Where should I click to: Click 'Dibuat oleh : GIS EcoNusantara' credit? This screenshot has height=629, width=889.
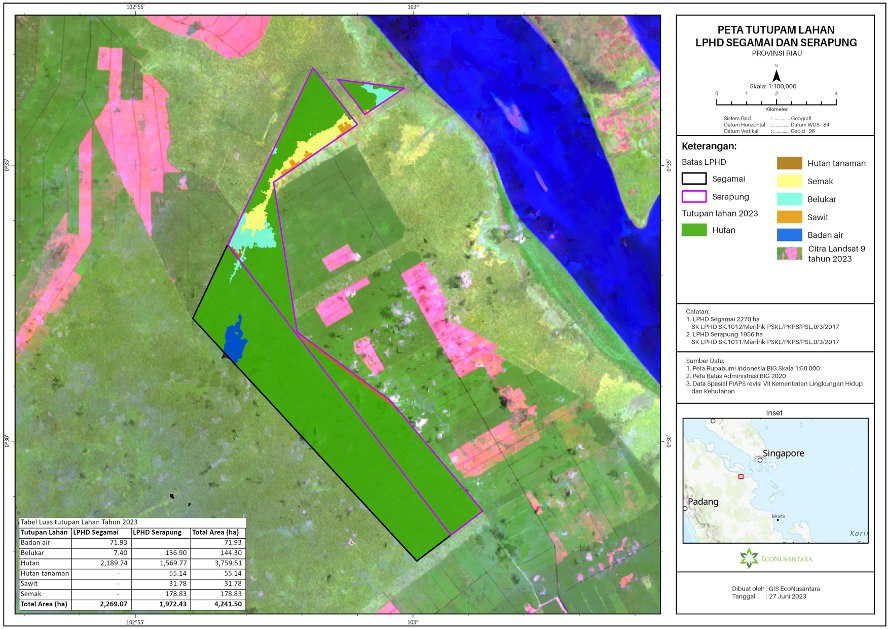(776, 589)
